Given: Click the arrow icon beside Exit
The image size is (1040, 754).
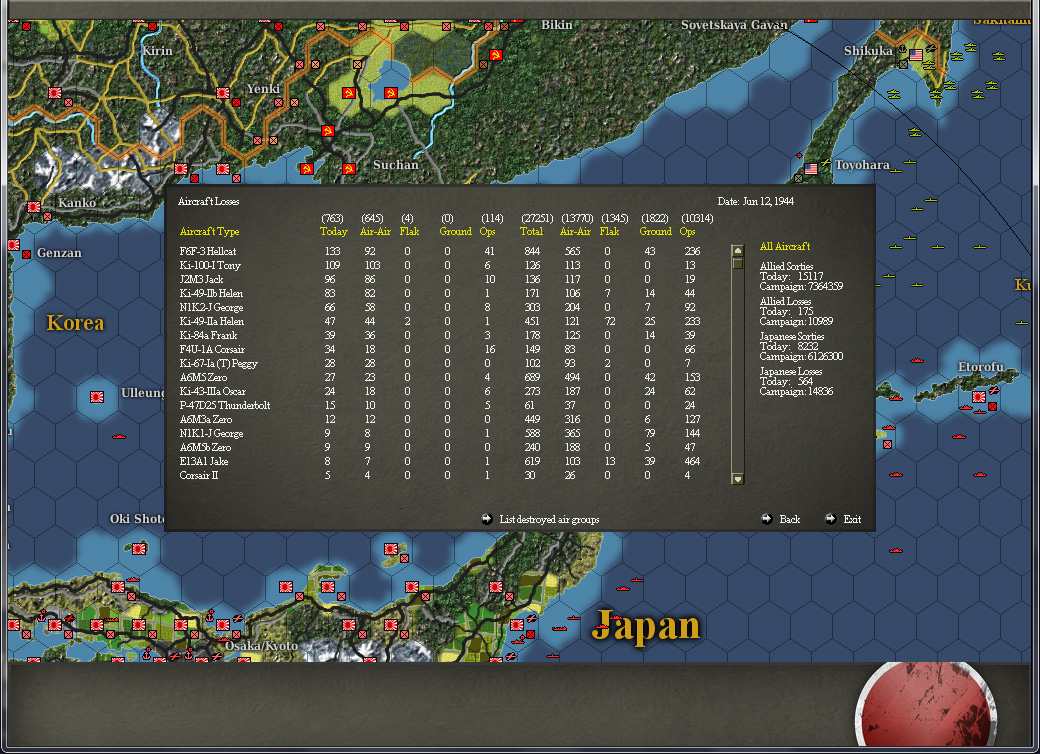Looking at the screenshot, I should [830, 519].
